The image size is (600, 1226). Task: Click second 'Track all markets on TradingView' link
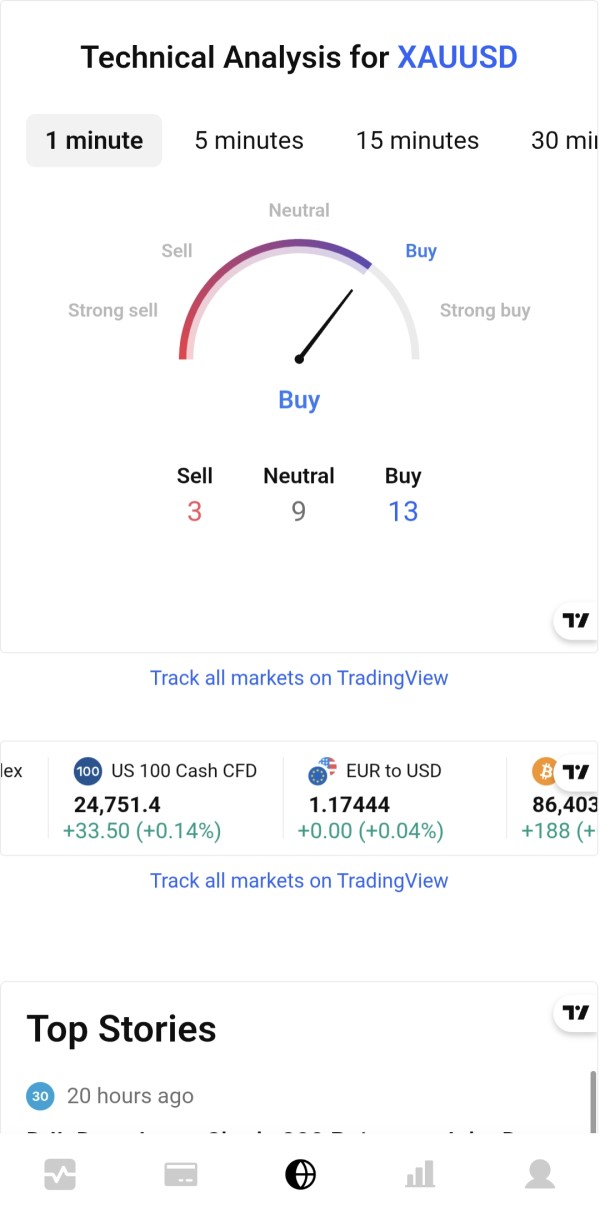click(x=299, y=881)
